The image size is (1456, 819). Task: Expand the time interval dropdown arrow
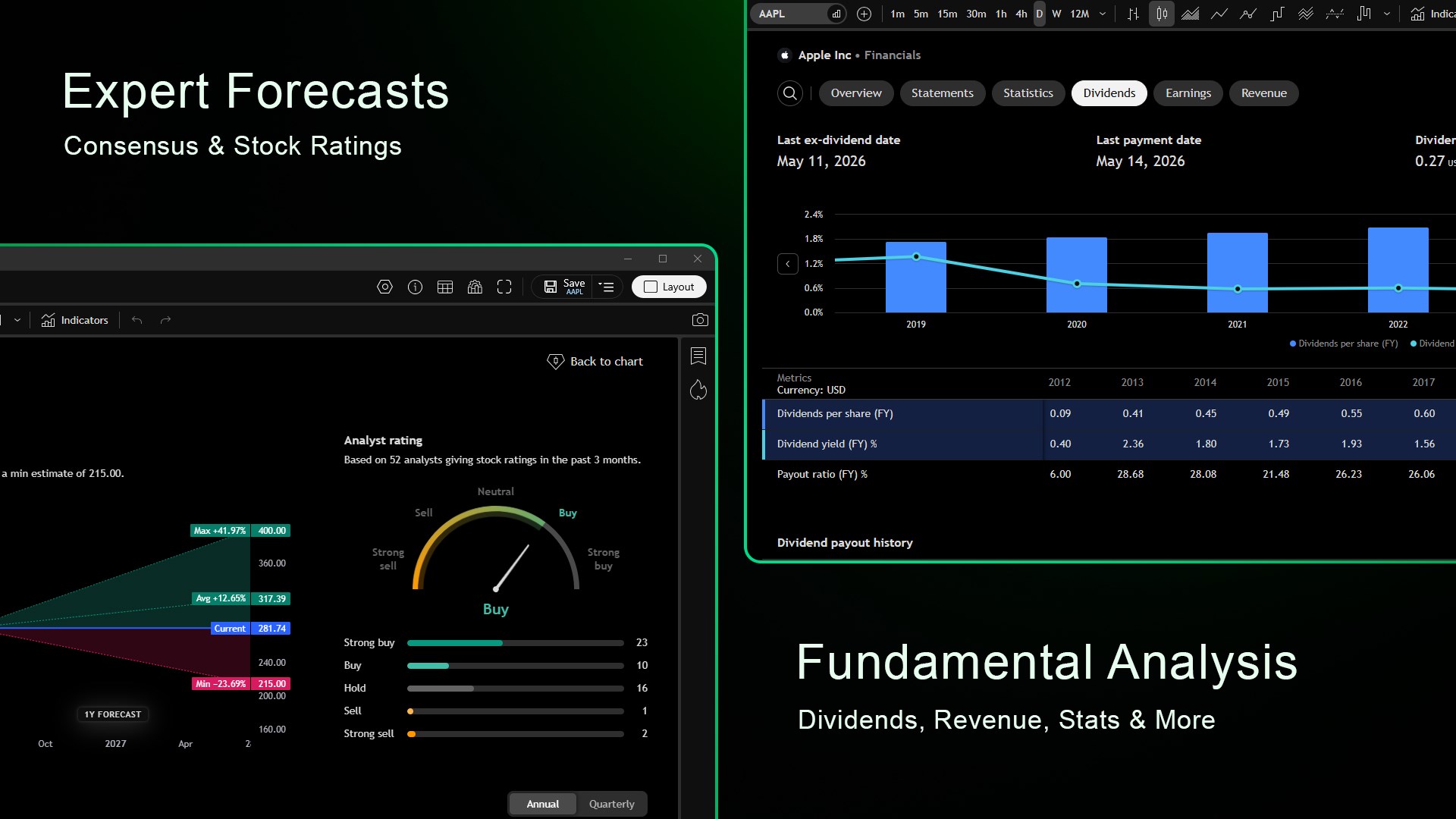(1103, 14)
